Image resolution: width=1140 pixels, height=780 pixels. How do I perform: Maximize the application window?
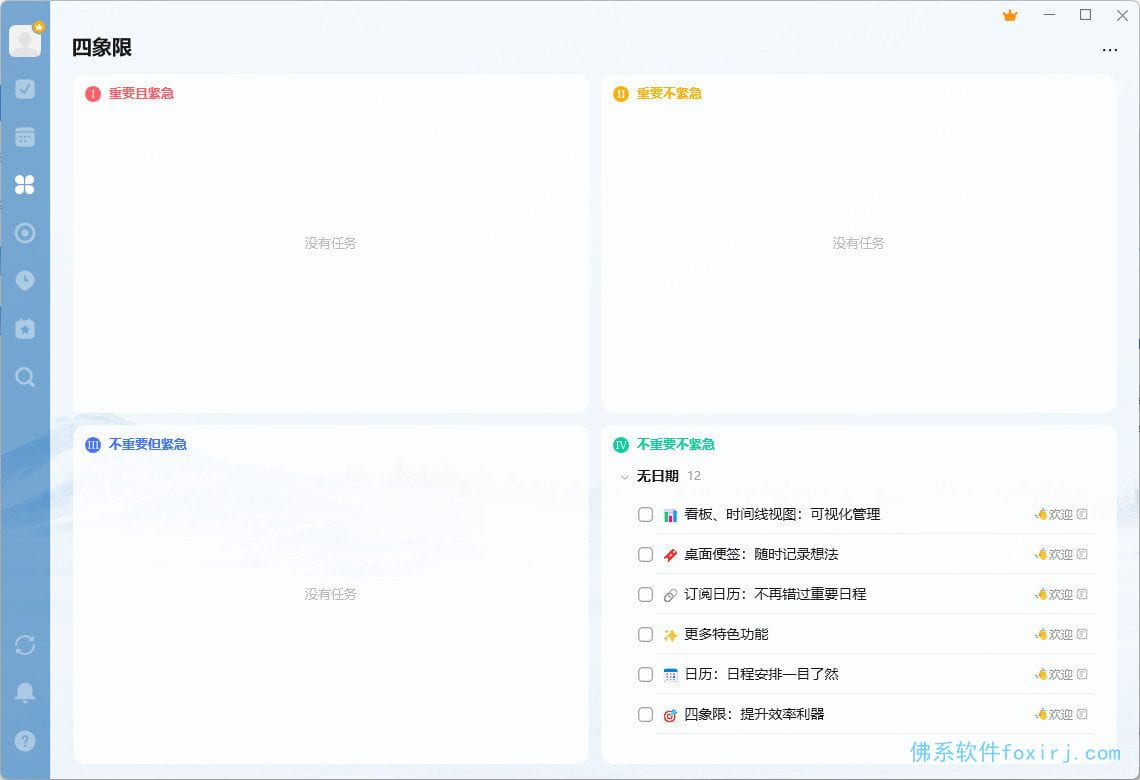[1085, 15]
